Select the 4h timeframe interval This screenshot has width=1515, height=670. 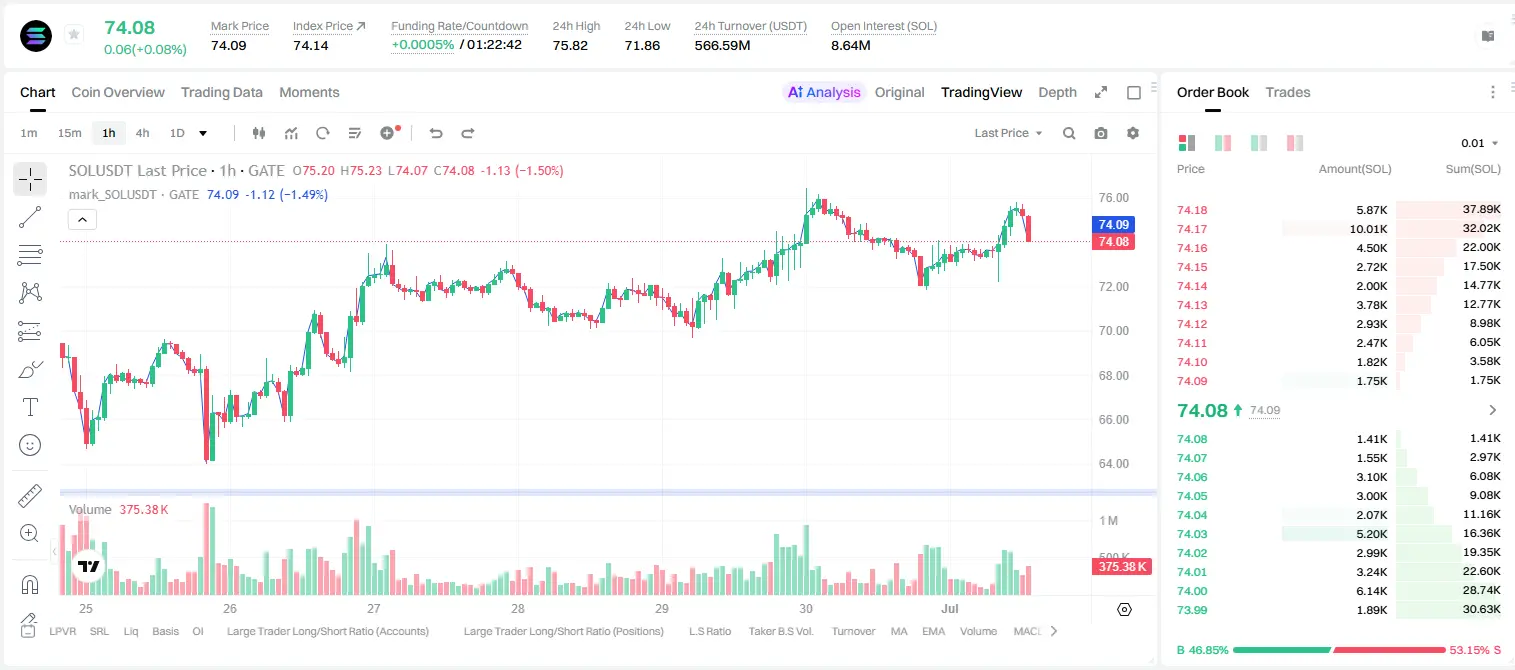point(143,133)
